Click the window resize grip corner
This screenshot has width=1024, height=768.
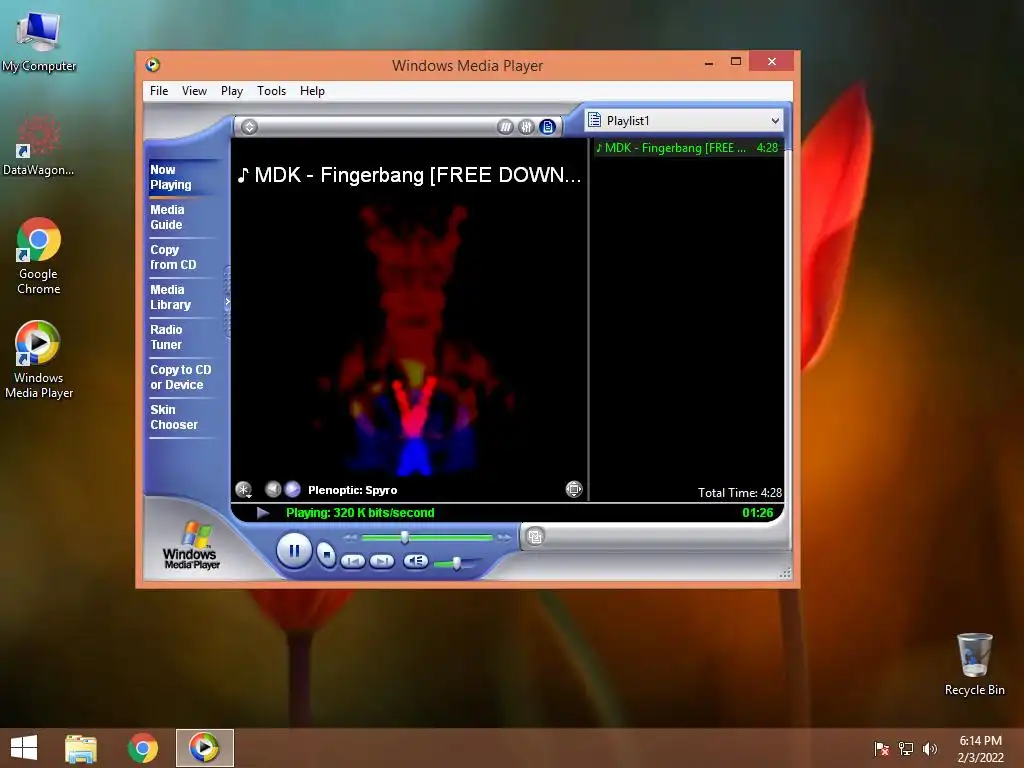coord(785,573)
